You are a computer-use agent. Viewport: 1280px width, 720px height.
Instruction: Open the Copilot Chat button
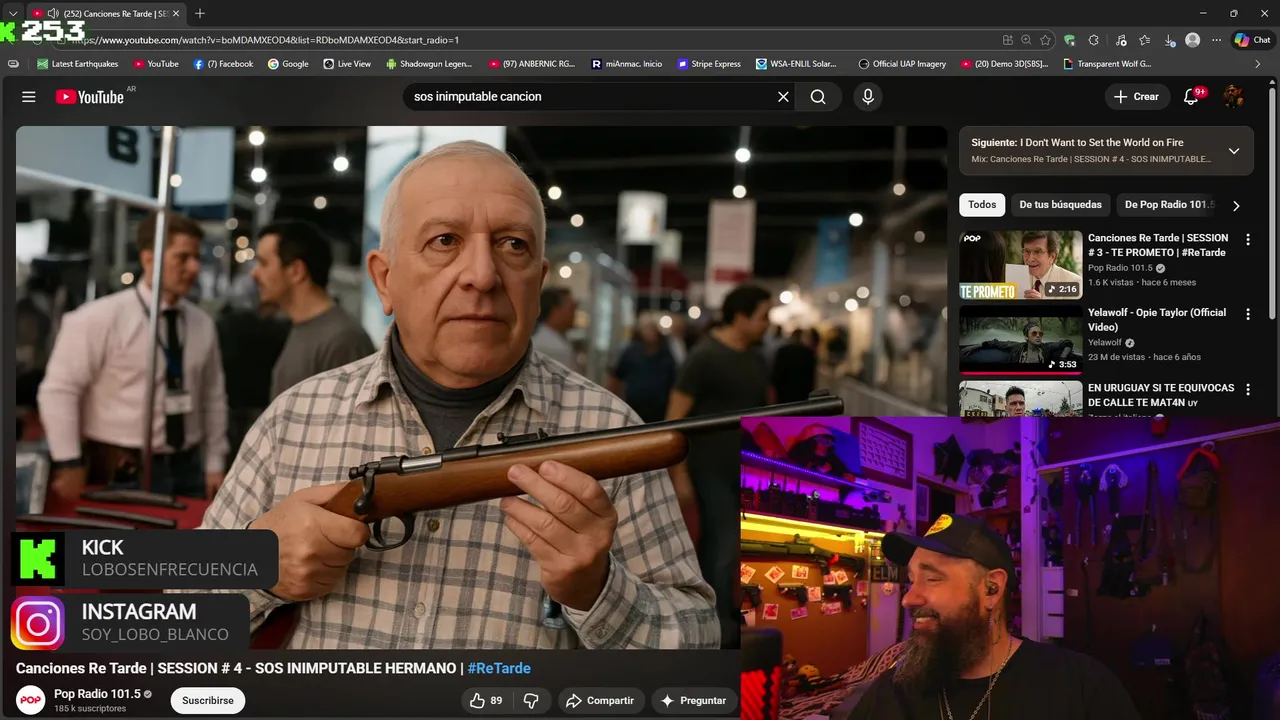1253,40
